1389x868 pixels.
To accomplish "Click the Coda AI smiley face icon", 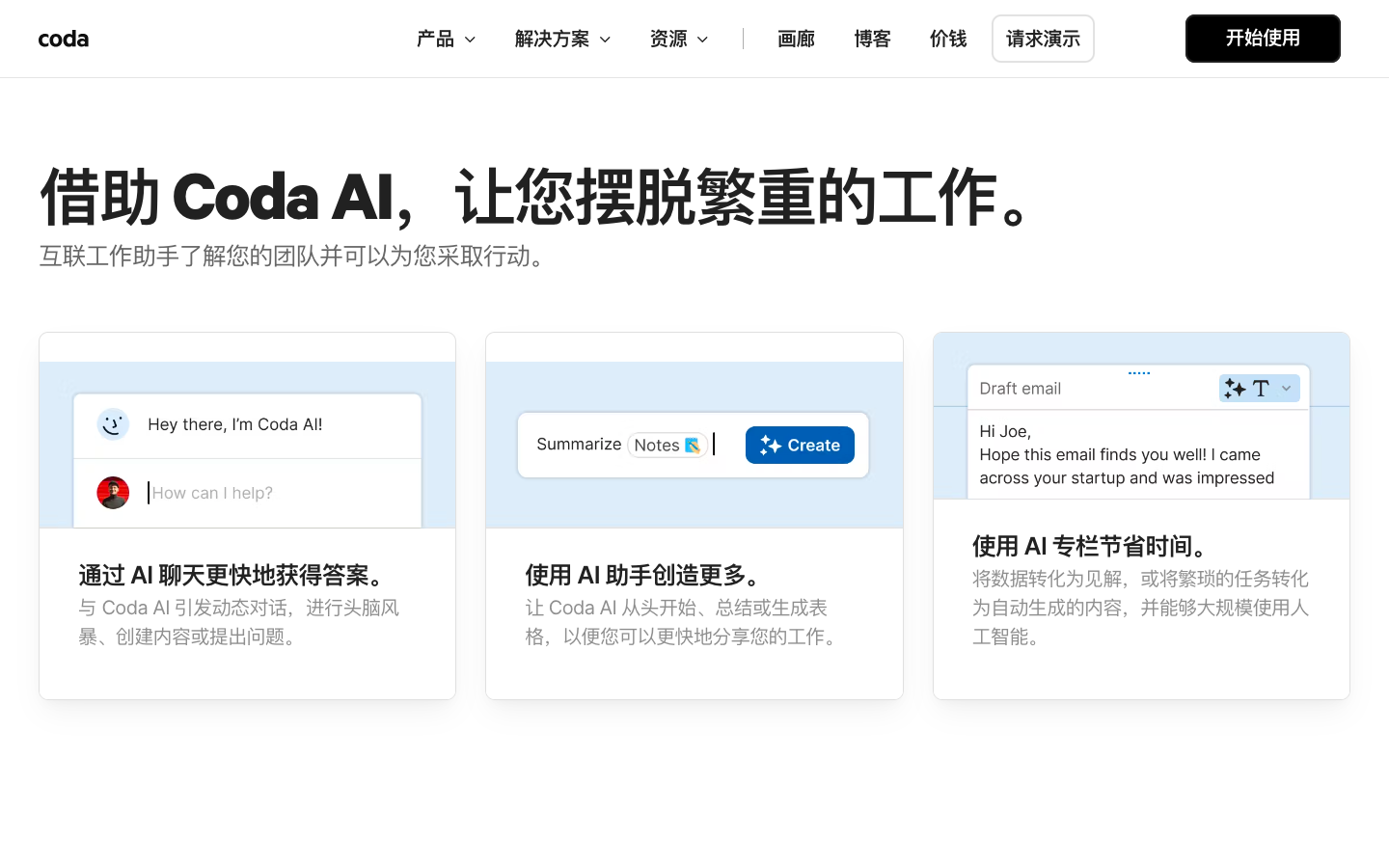I will click(x=114, y=424).
